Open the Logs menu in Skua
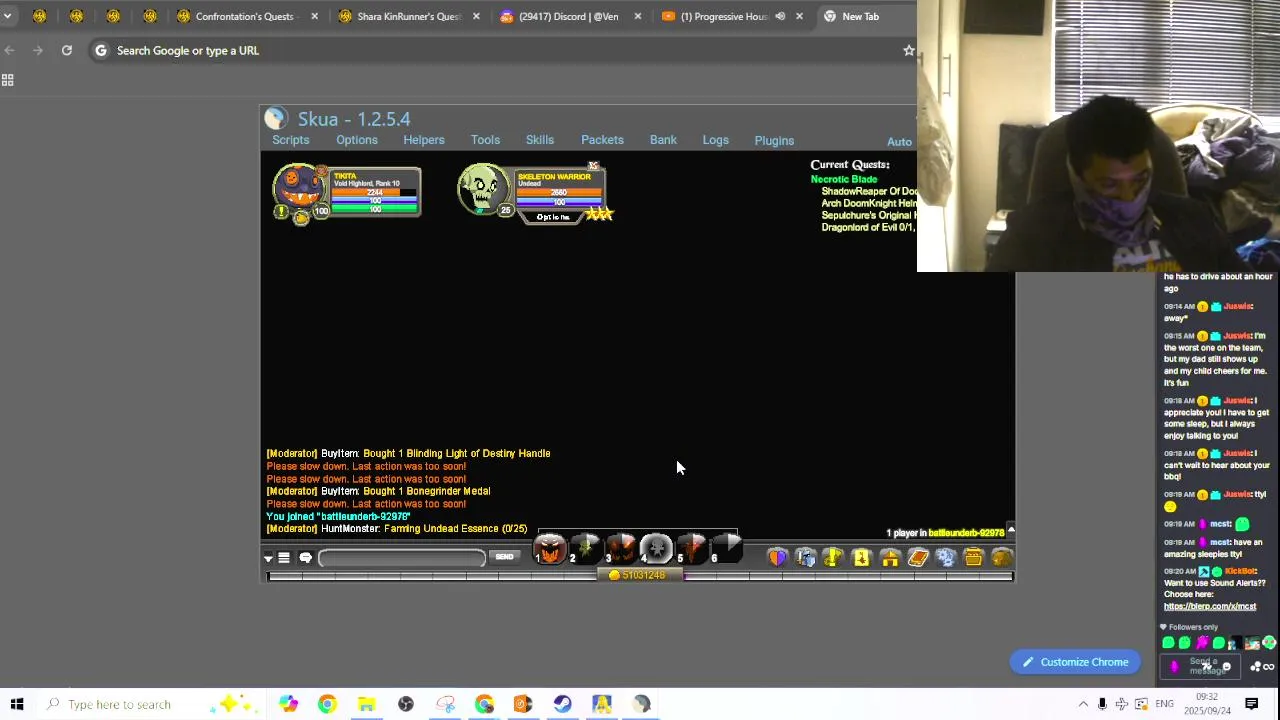The image size is (1280, 720). tap(715, 140)
